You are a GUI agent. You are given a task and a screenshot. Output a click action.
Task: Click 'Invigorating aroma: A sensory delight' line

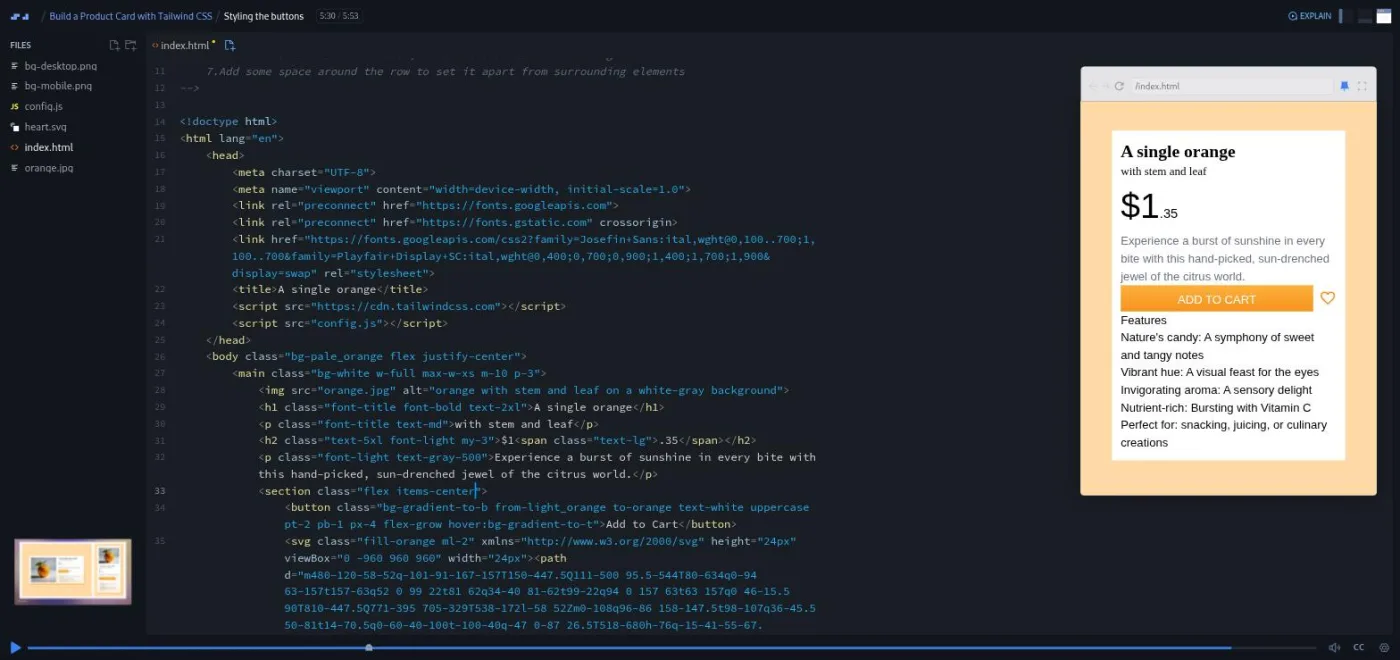coord(1216,390)
